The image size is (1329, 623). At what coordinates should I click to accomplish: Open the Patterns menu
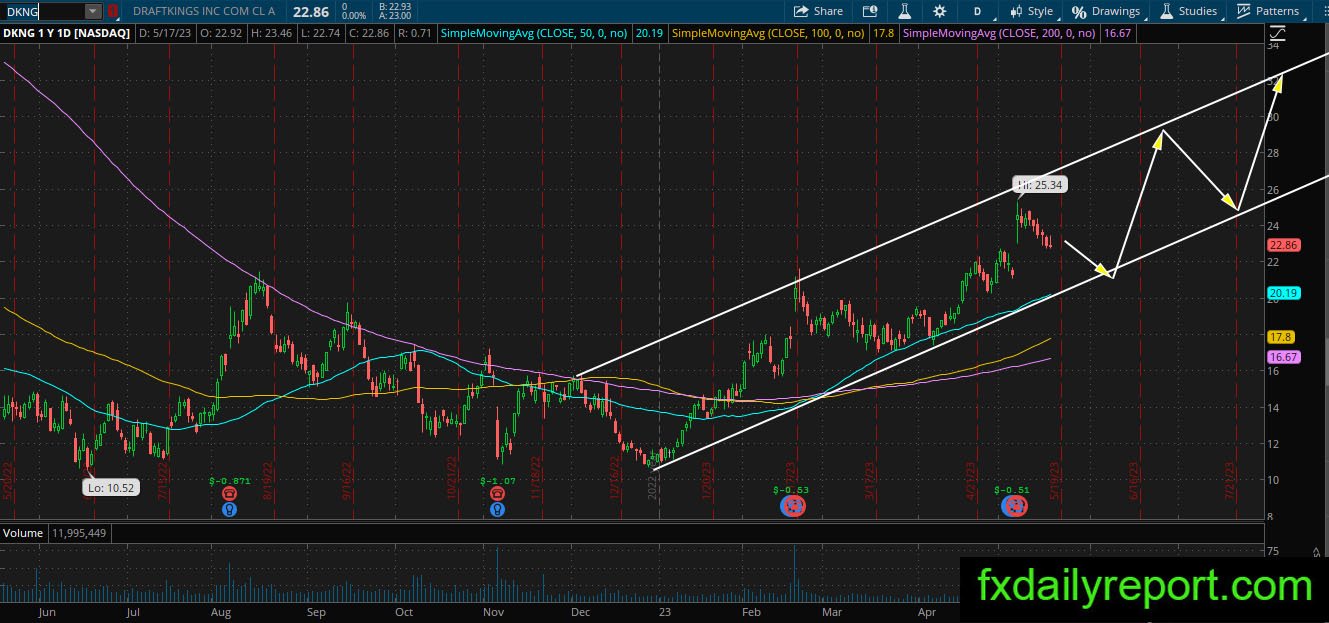[x=1269, y=11]
